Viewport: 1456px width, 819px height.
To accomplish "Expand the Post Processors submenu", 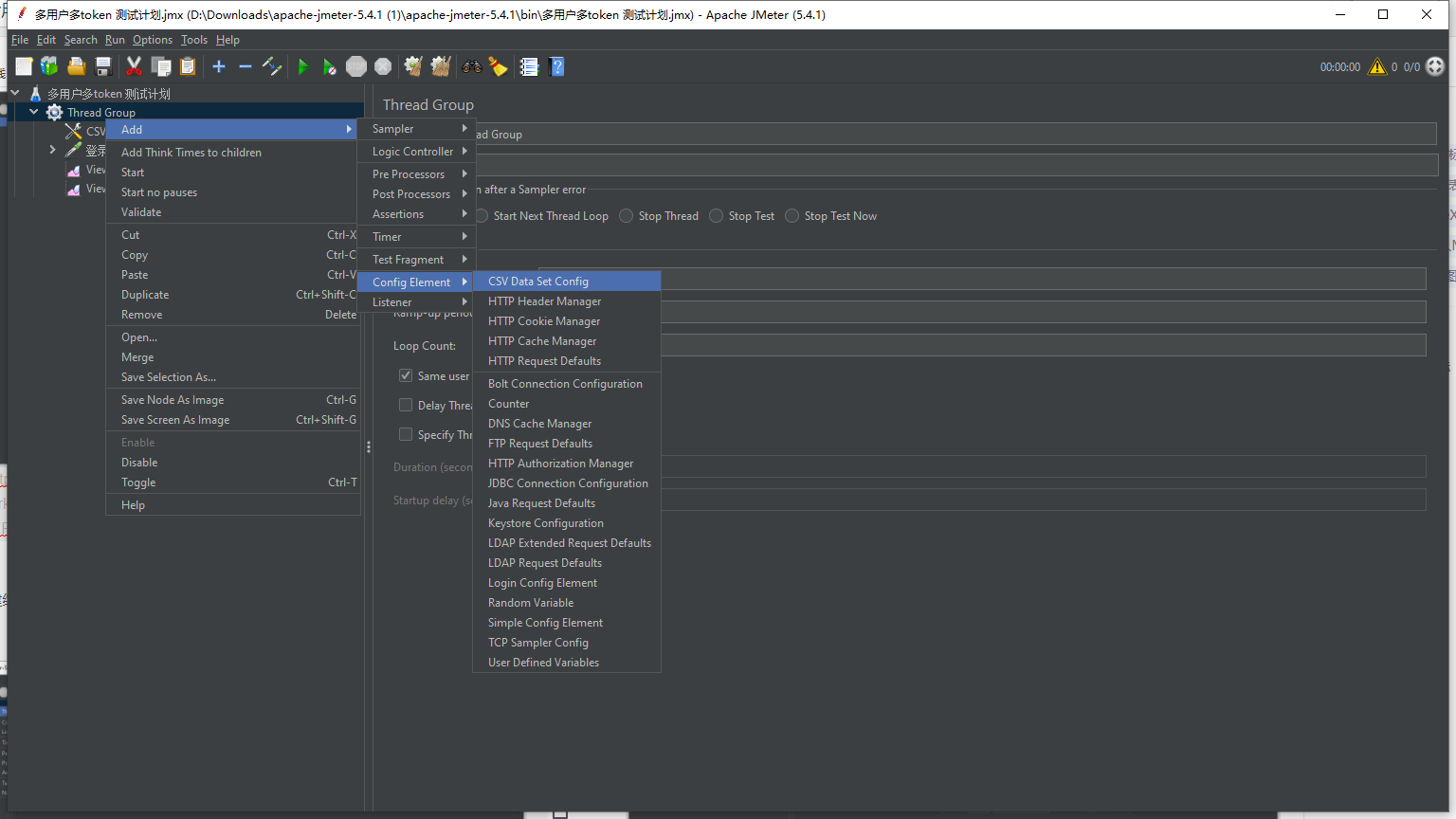I will point(415,194).
